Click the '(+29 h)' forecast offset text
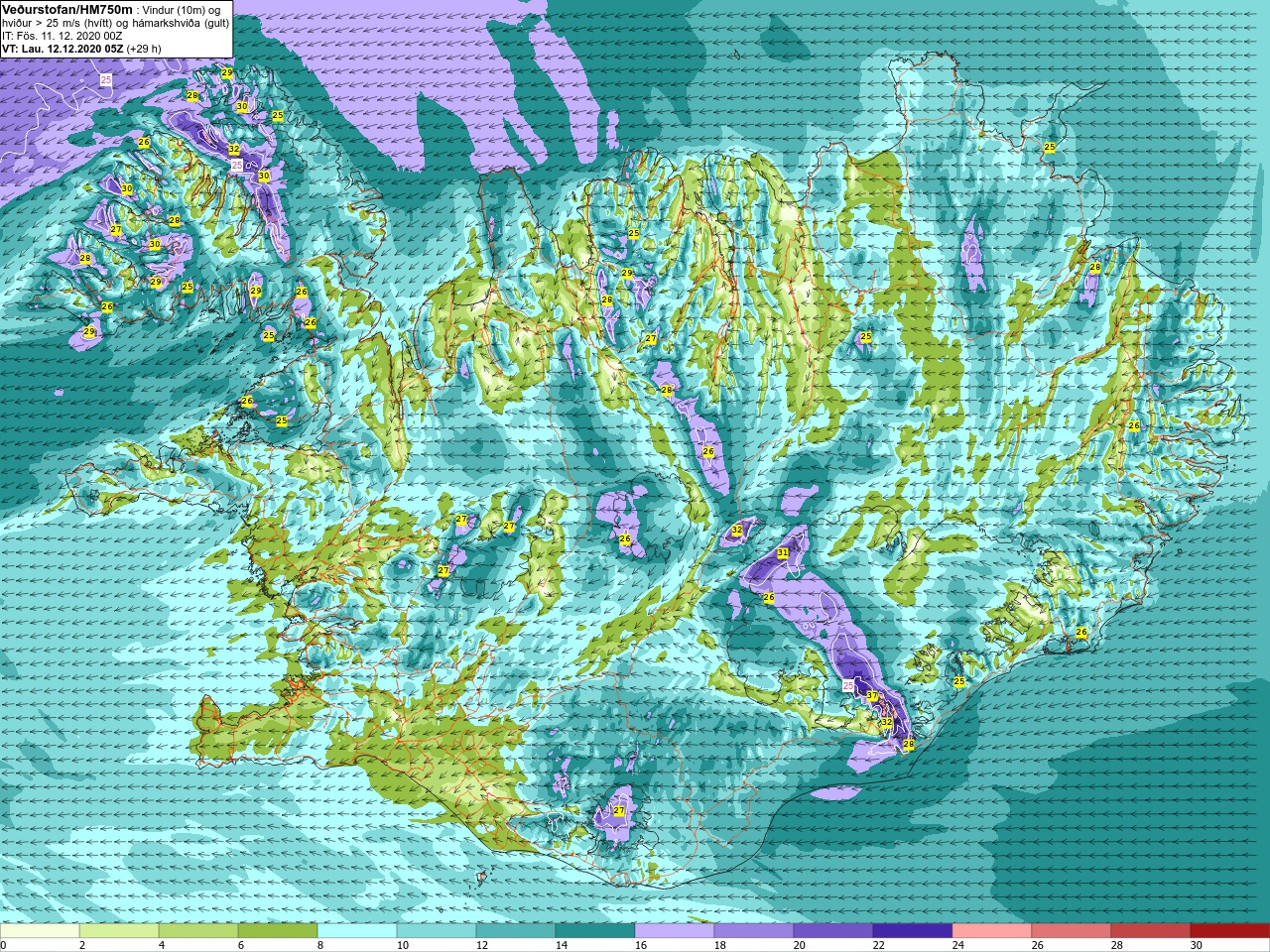 pyautogui.click(x=144, y=49)
